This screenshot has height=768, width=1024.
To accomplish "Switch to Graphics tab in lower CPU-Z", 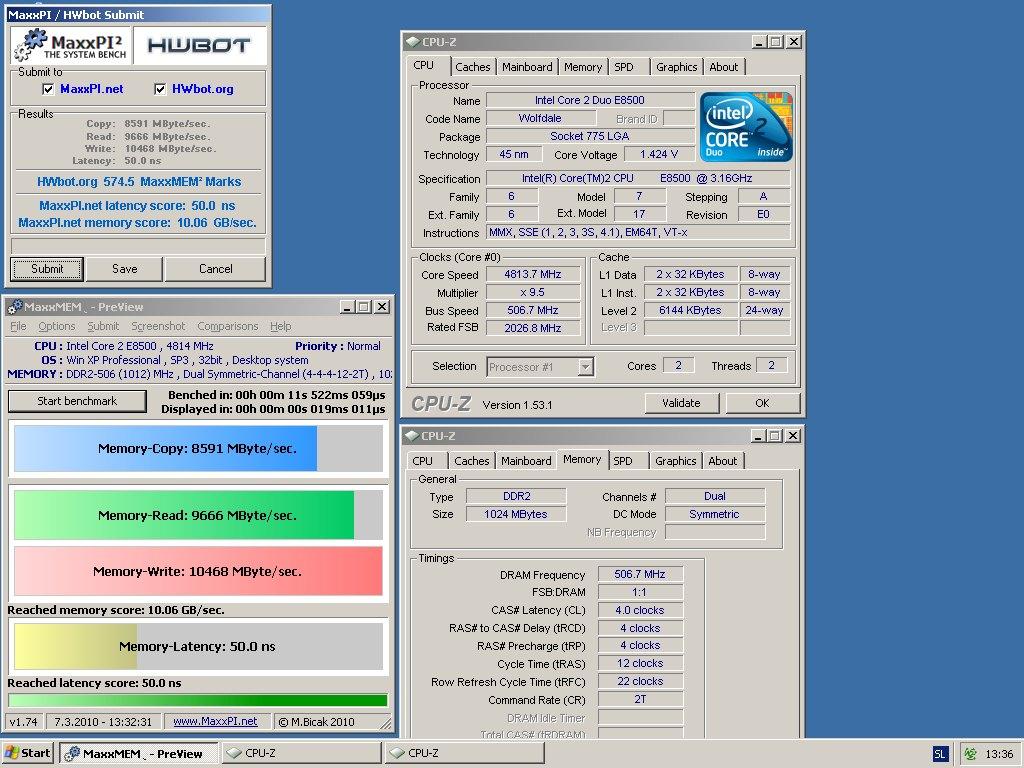I will 675,460.
